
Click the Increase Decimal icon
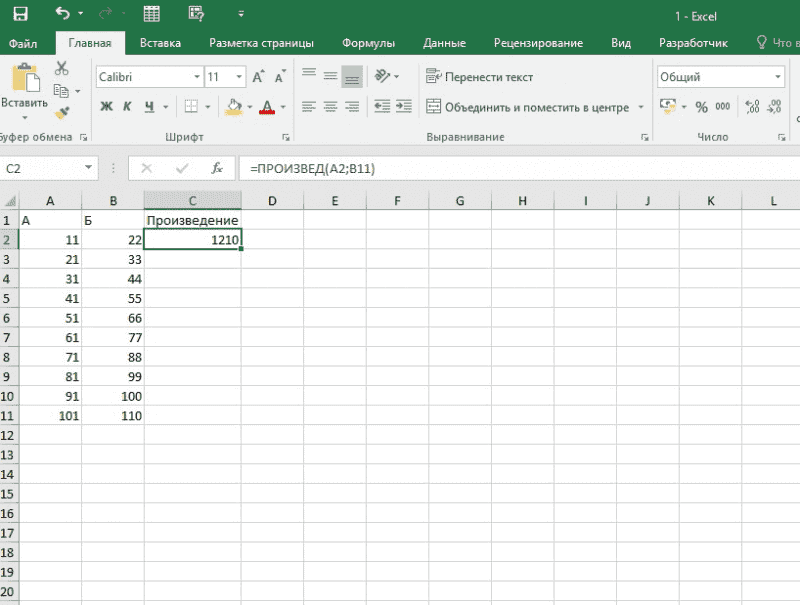click(753, 107)
